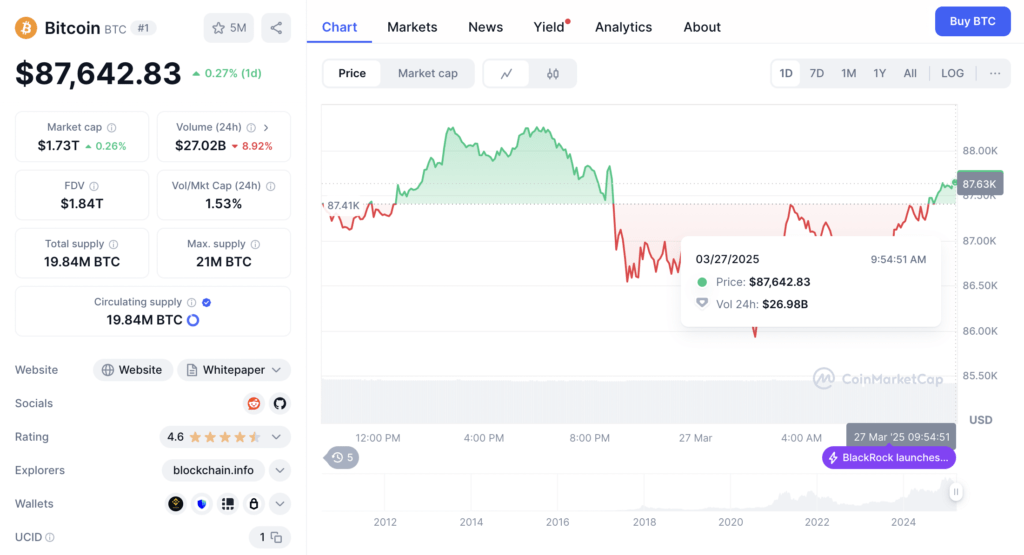This screenshot has width=1024, height=555.
Task: Set chart range to 1Y
Action: click(880, 73)
